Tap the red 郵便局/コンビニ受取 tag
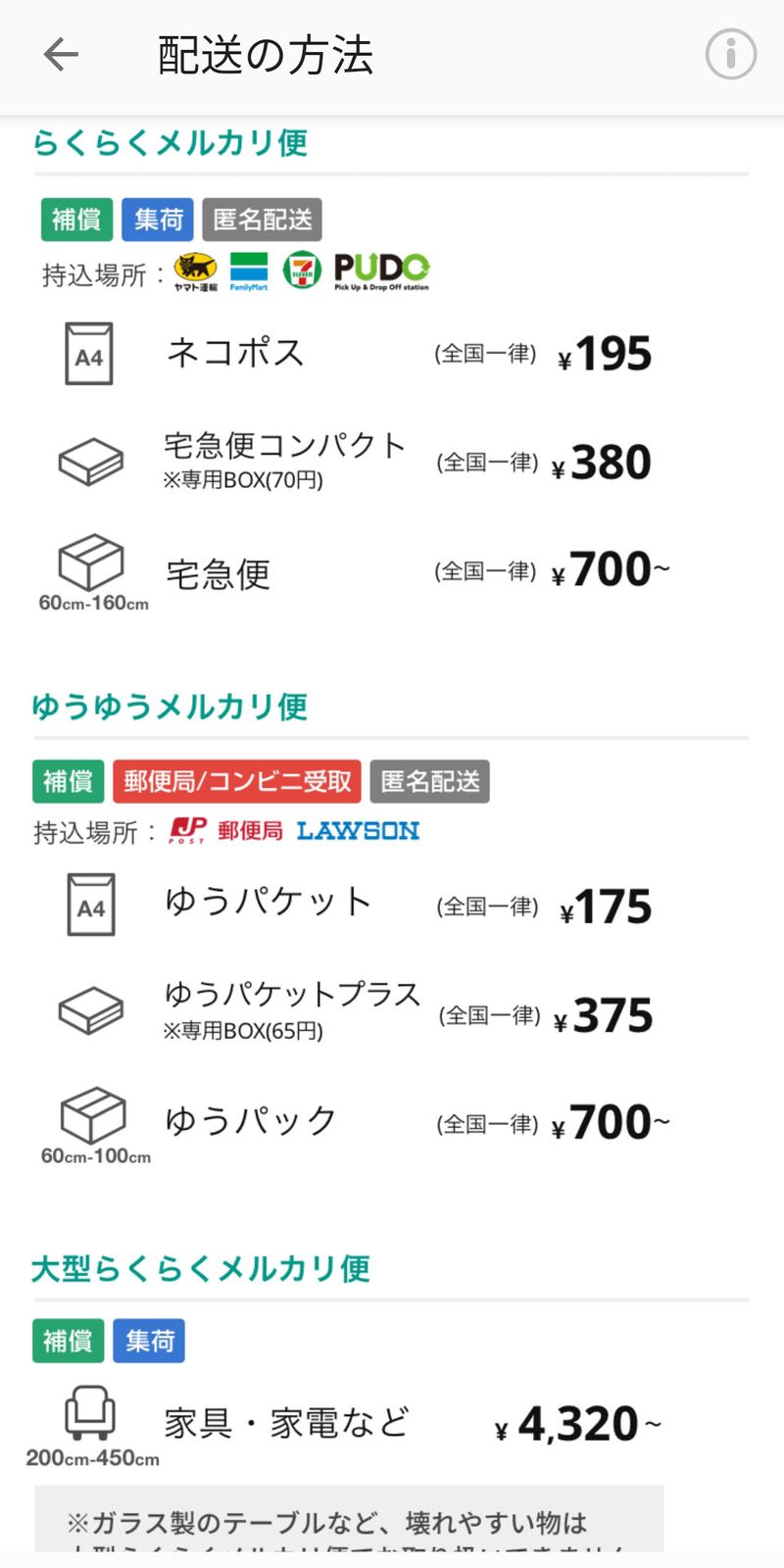 (237, 781)
